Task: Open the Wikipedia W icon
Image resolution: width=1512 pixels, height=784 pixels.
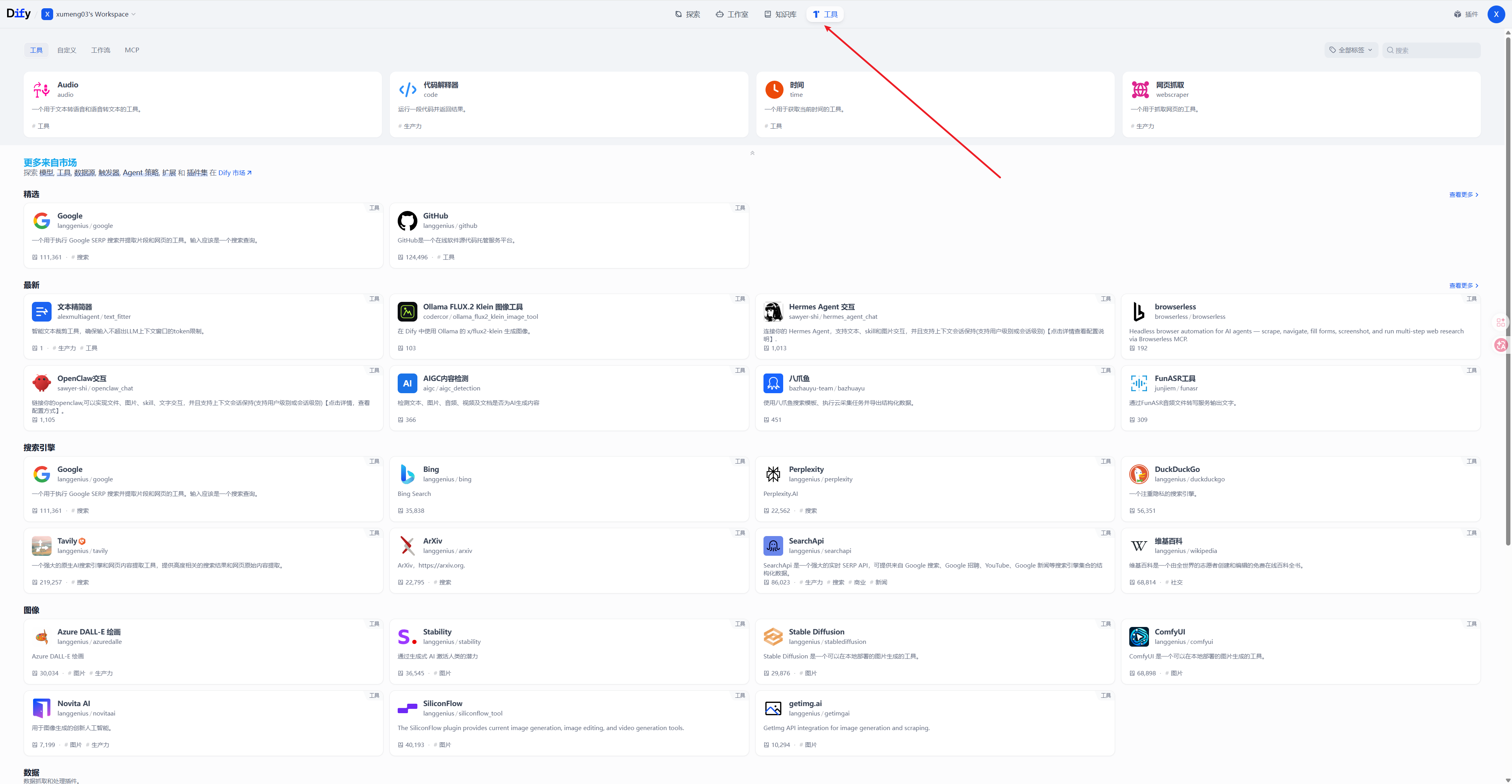Action: (1139, 546)
